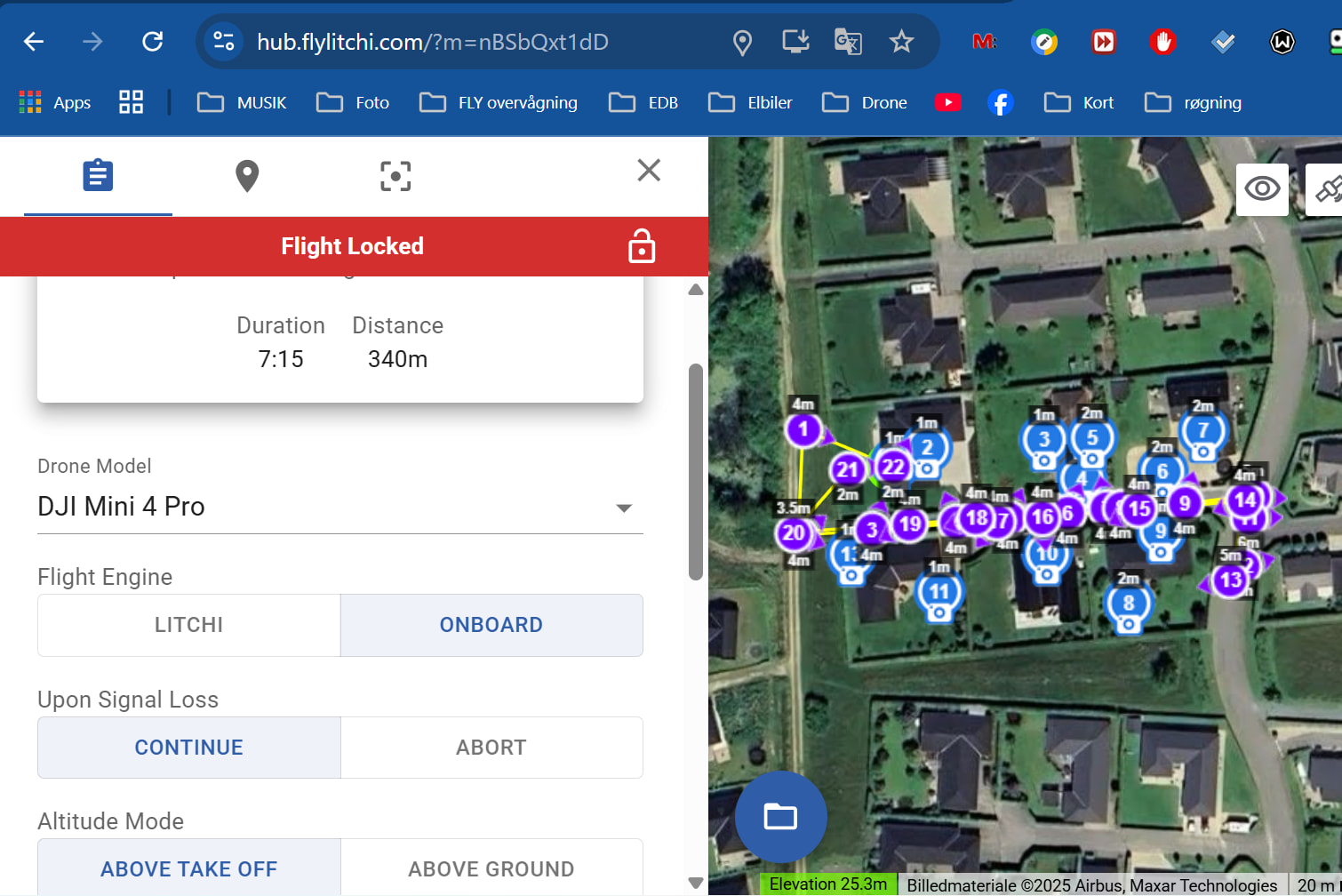Select waypoint 13 on the map
The width and height of the screenshot is (1342, 896).
point(1231,581)
